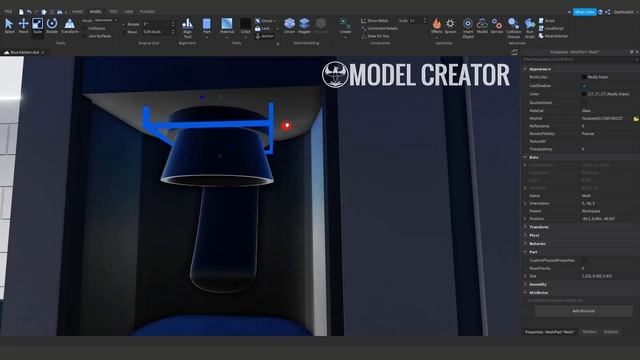The image size is (640, 360).
Task: Switch to the Explorer panel tab
Action: [611, 332]
